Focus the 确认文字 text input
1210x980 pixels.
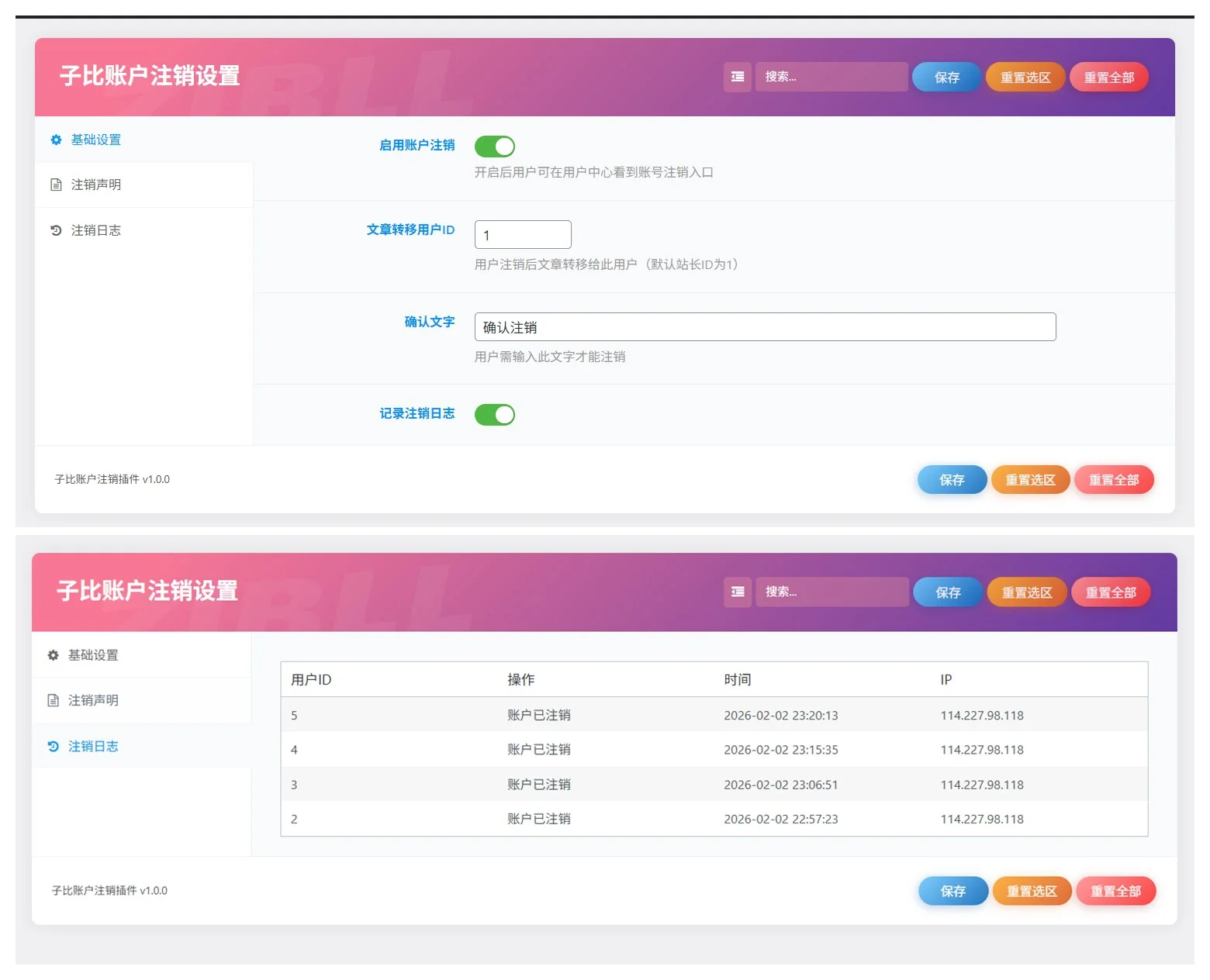pyautogui.click(x=764, y=327)
